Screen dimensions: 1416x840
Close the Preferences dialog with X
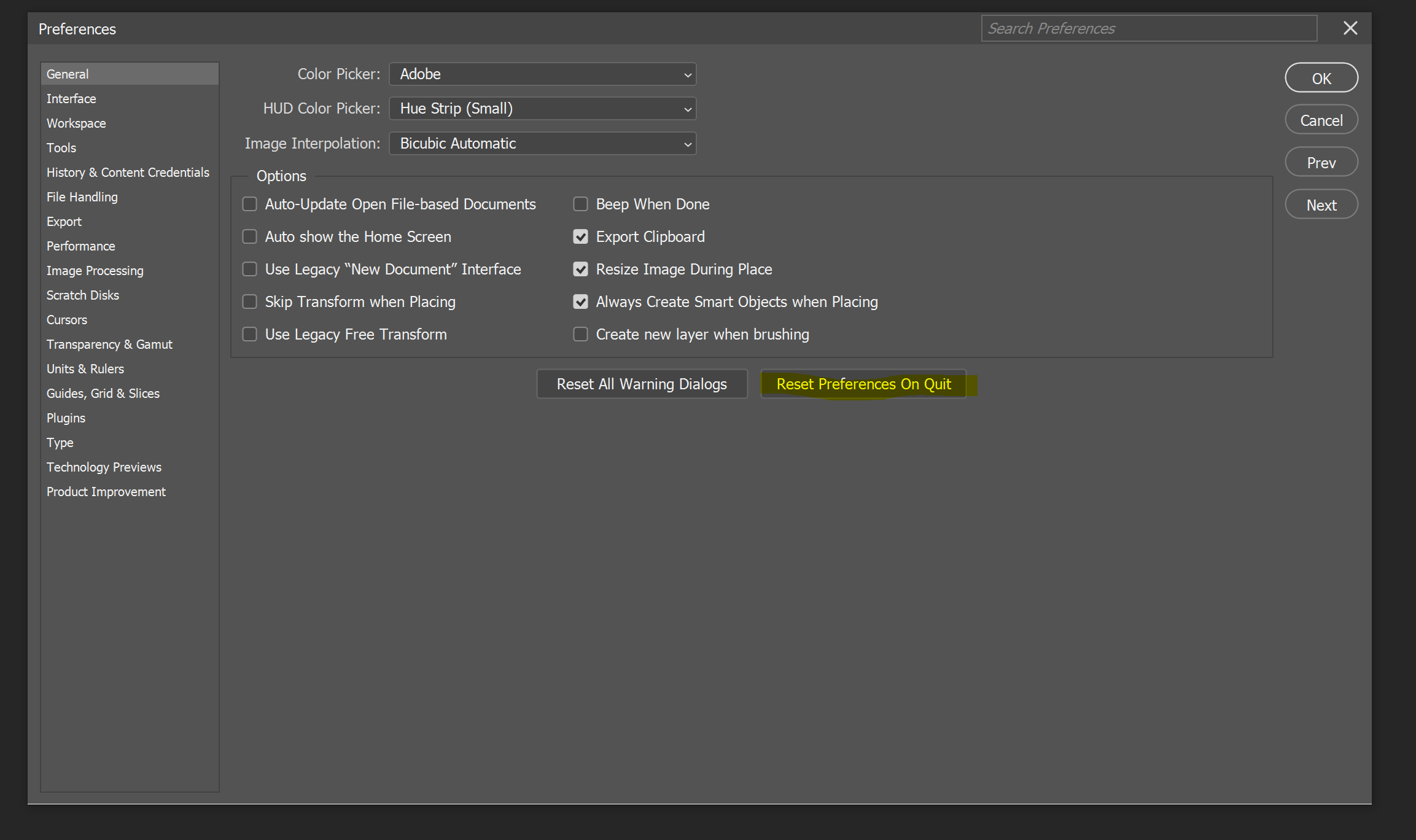pos(1350,28)
